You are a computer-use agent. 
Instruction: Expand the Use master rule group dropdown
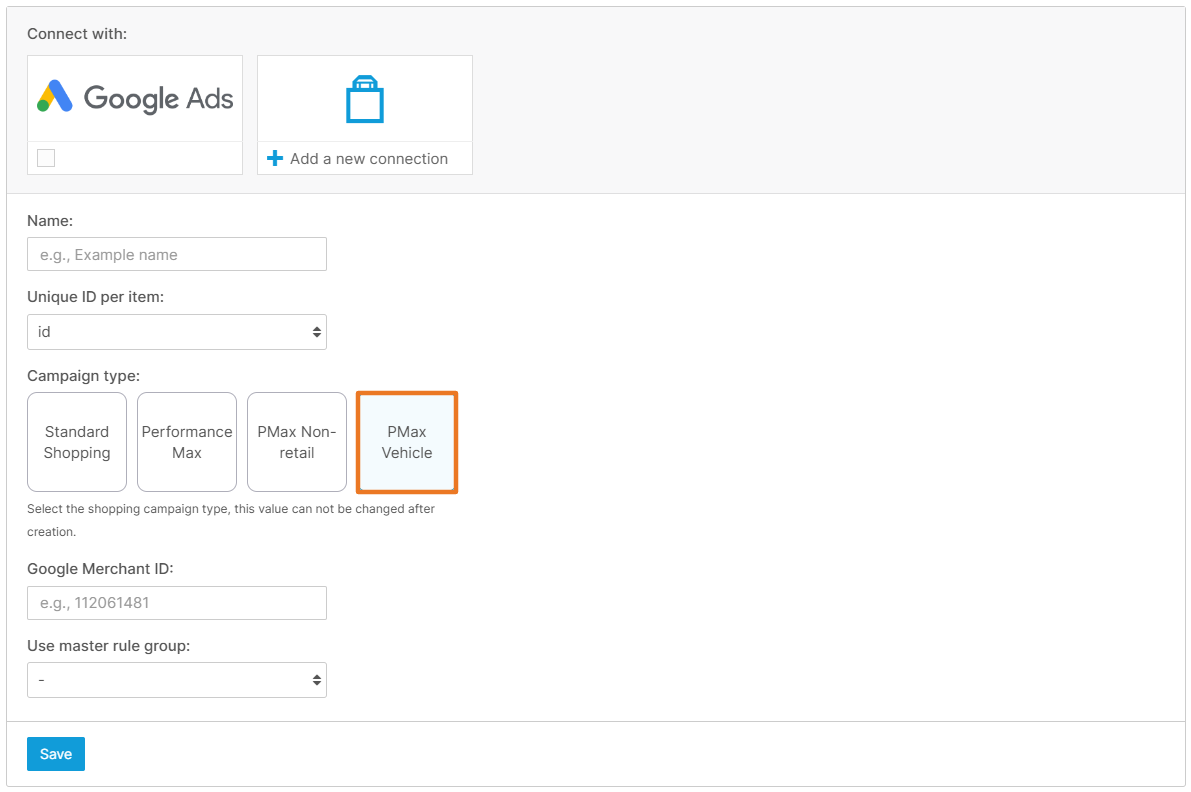(177, 680)
